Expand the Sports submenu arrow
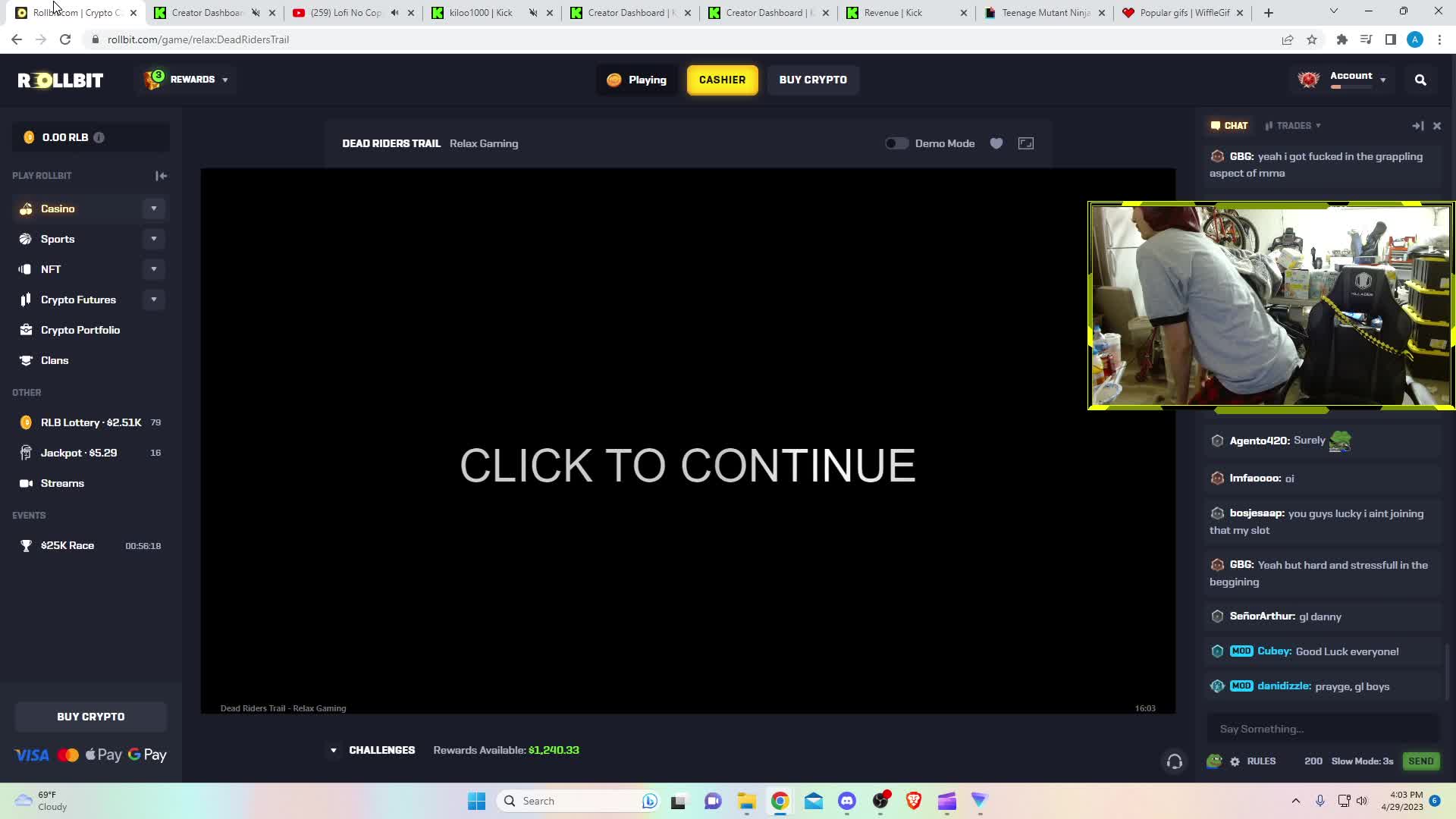Viewport: 1456px width, 819px height. pyautogui.click(x=154, y=239)
